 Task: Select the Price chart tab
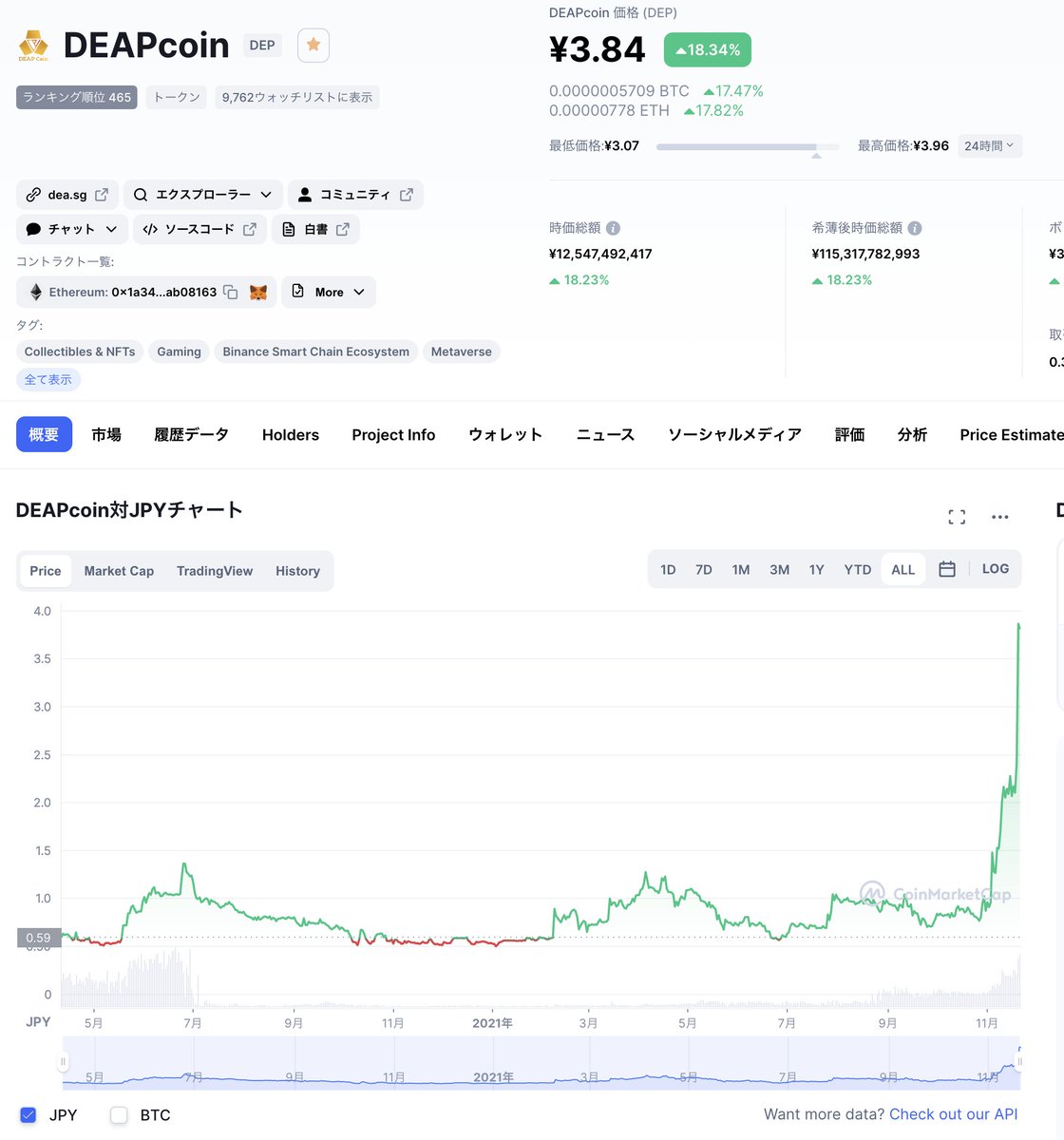pyautogui.click(x=46, y=571)
